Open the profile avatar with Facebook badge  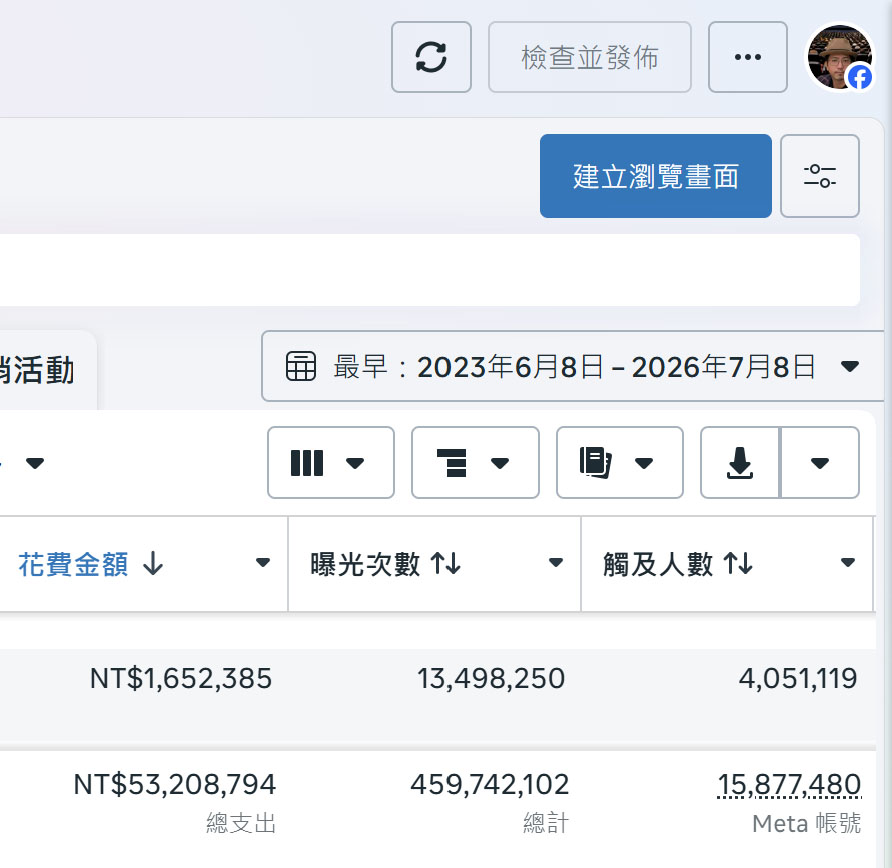pos(840,57)
